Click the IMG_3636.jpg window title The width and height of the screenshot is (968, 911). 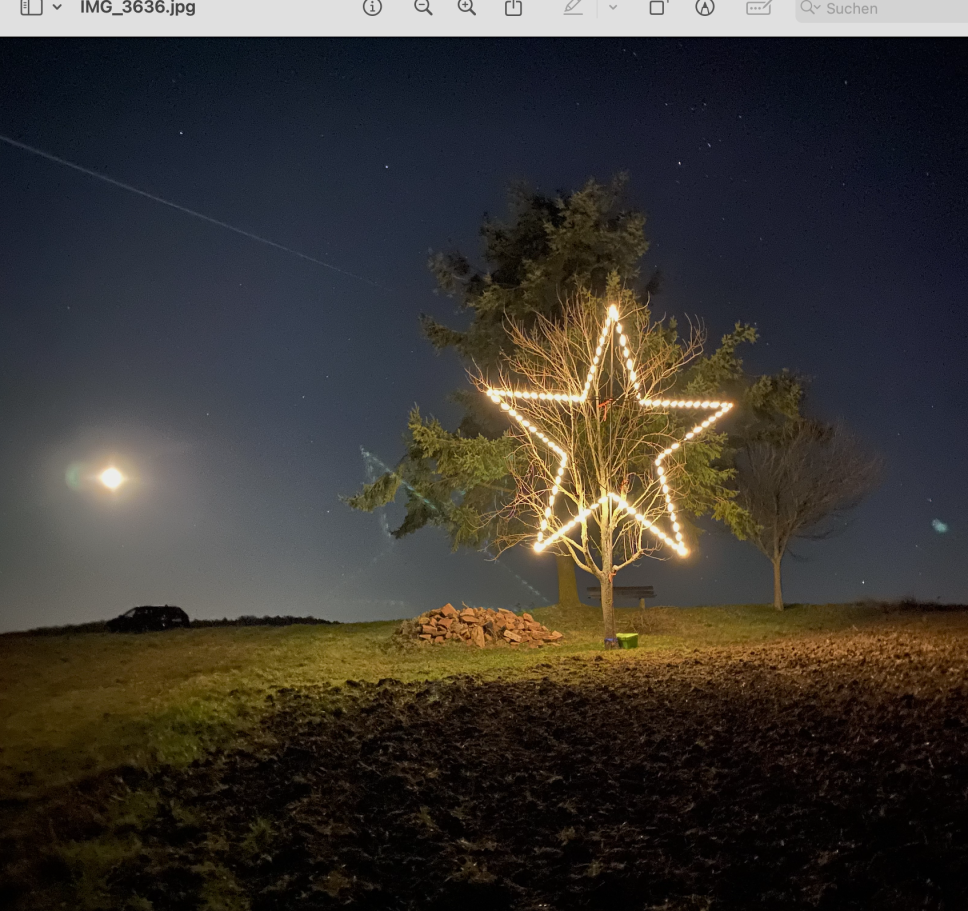(138, 7)
